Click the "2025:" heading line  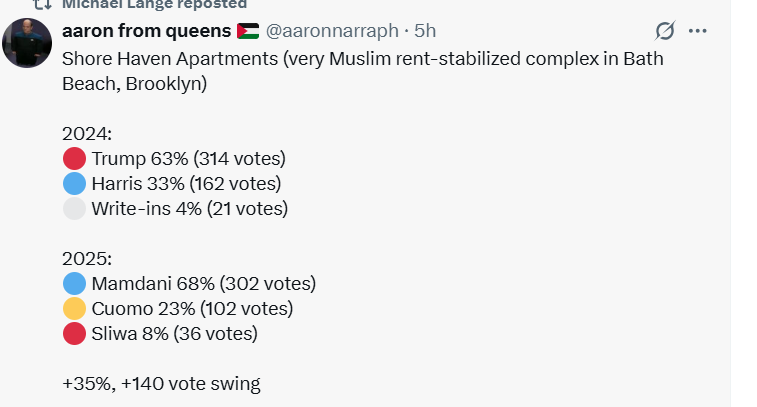click(86, 259)
